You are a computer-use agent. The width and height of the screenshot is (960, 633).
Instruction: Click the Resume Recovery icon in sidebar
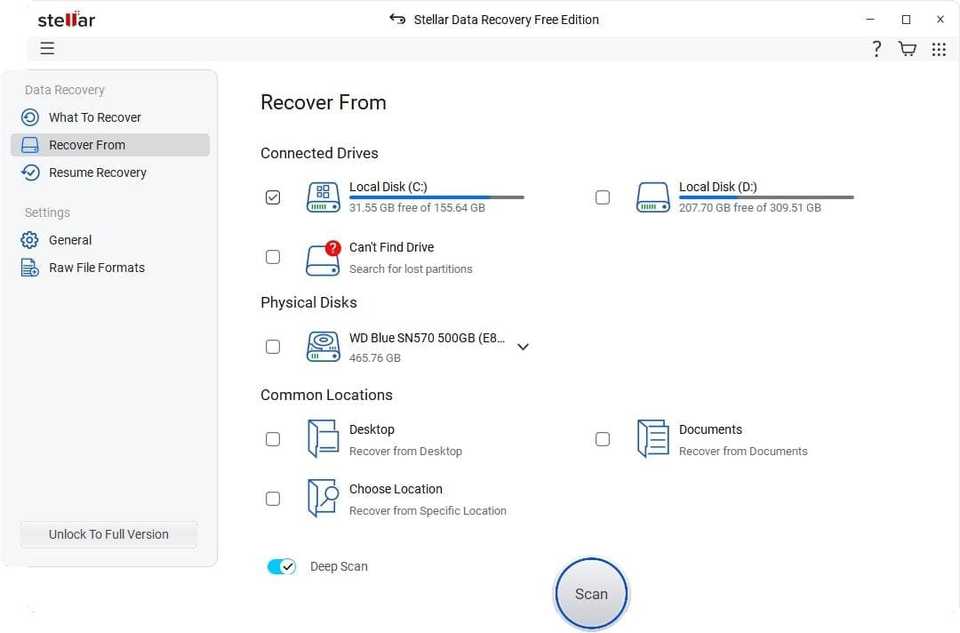[31, 172]
